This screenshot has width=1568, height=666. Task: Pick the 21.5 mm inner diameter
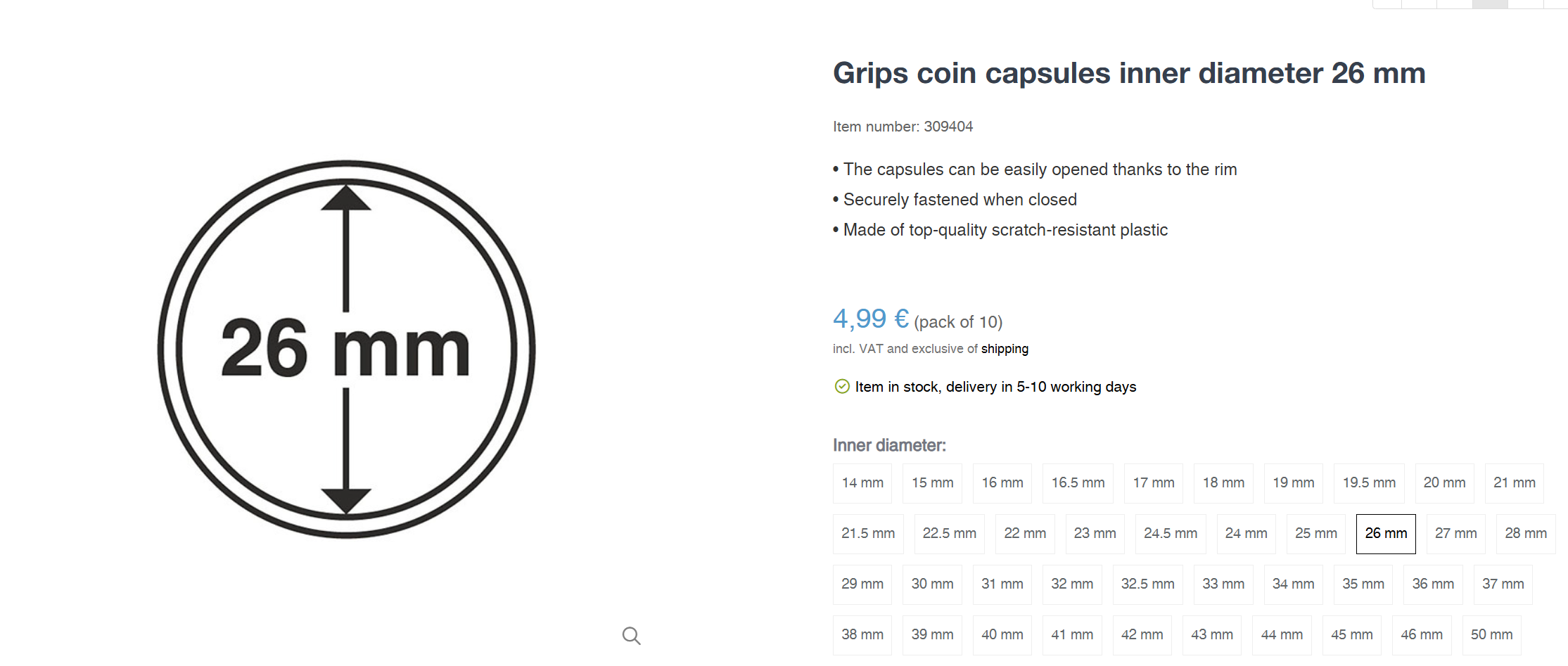coord(867,534)
